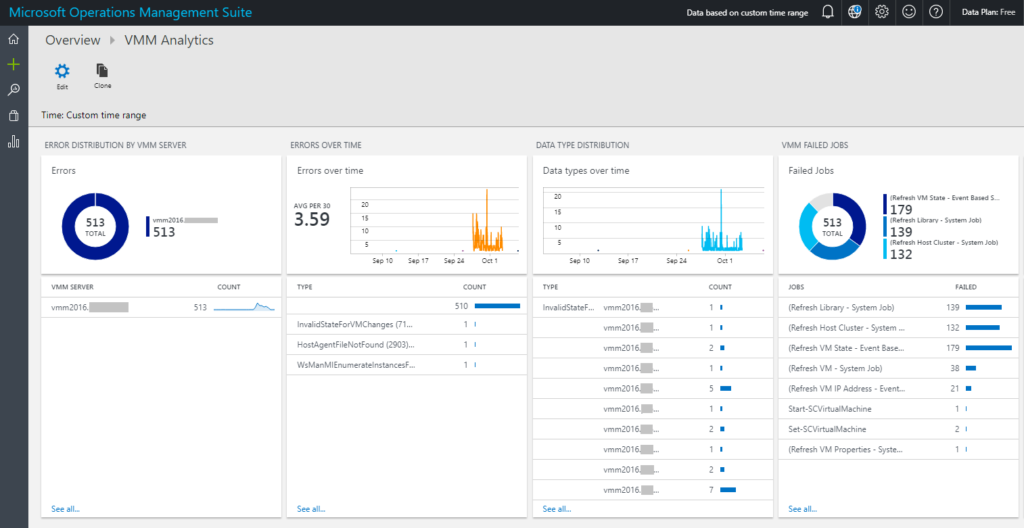Click the Errors donut chart 513 total
The height and width of the screenshot is (528, 1024).
(x=95, y=227)
